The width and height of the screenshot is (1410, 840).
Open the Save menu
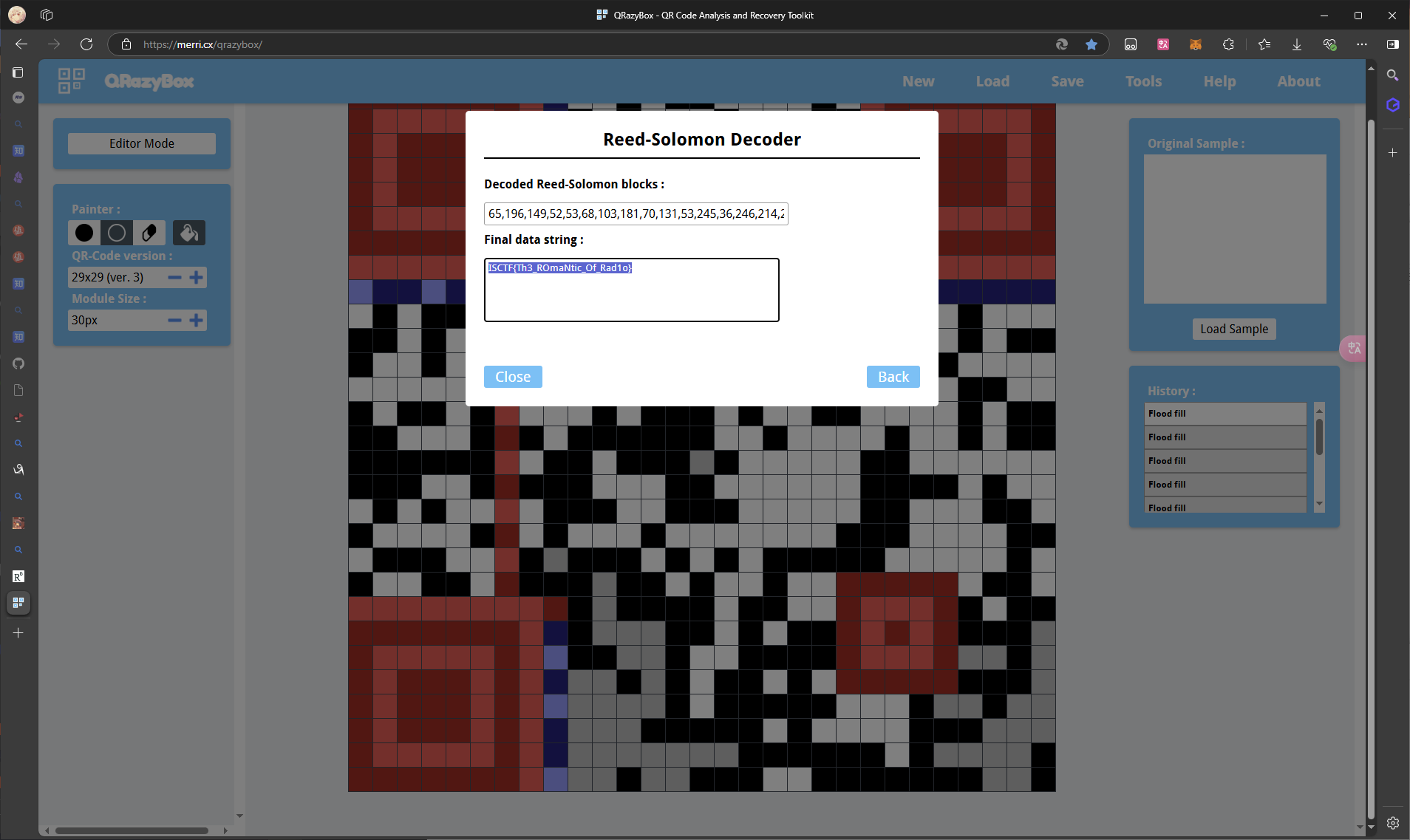(x=1068, y=81)
